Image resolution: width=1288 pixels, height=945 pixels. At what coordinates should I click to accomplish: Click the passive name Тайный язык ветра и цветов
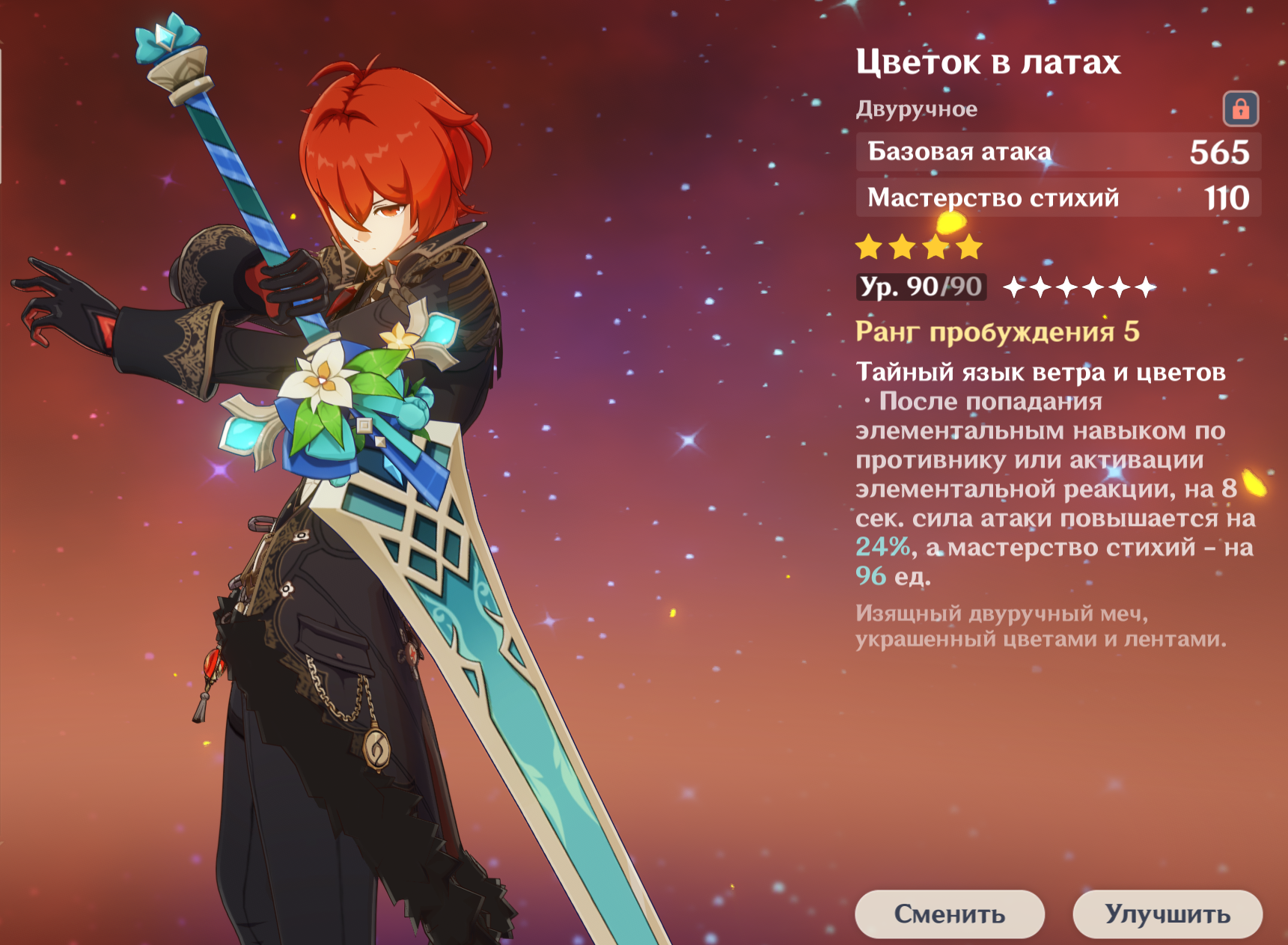(1041, 372)
